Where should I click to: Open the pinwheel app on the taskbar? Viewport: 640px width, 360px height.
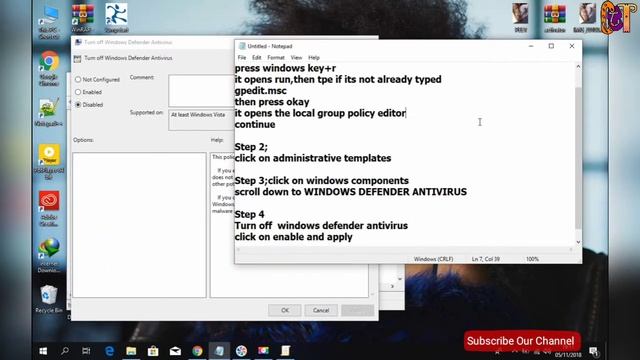click(241, 351)
